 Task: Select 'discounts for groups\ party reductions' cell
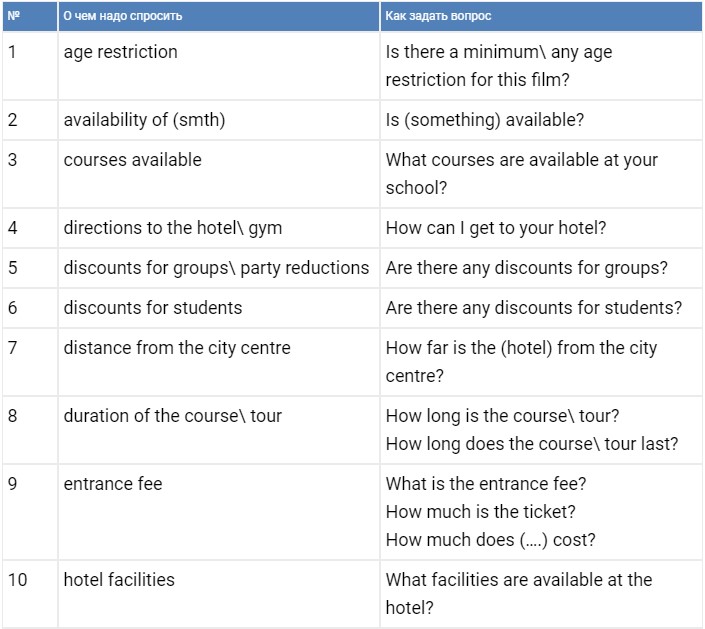(x=219, y=268)
